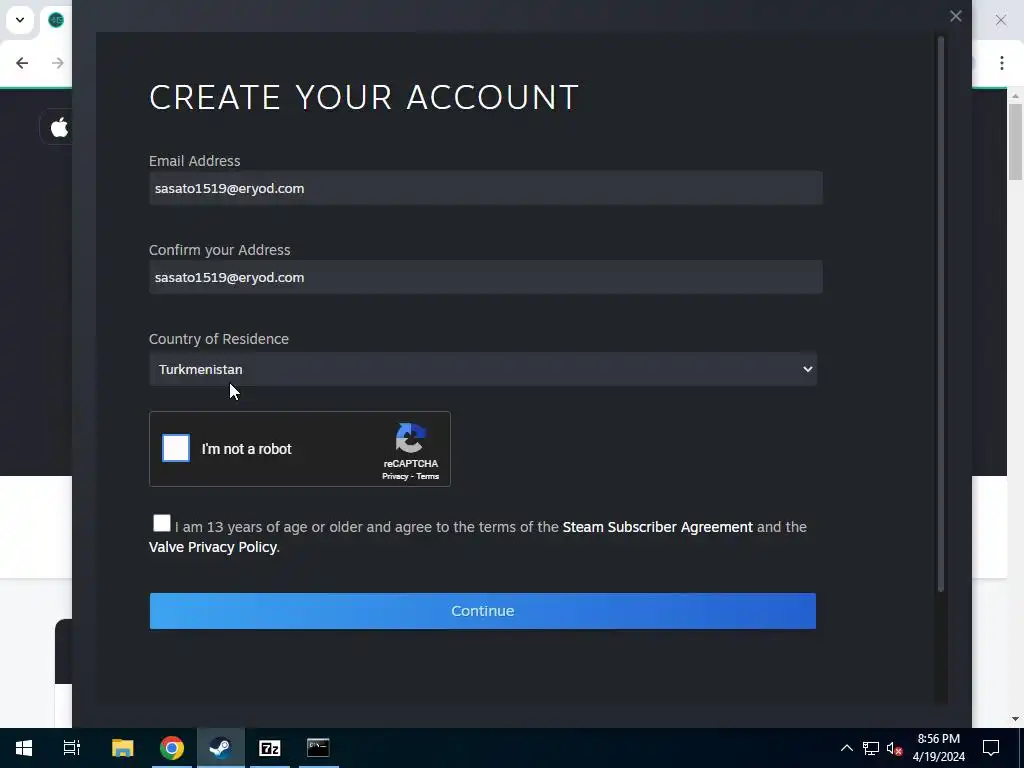Open the Command Prompt taskbar icon
This screenshot has width=1024, height=768.
click(318, 748)
